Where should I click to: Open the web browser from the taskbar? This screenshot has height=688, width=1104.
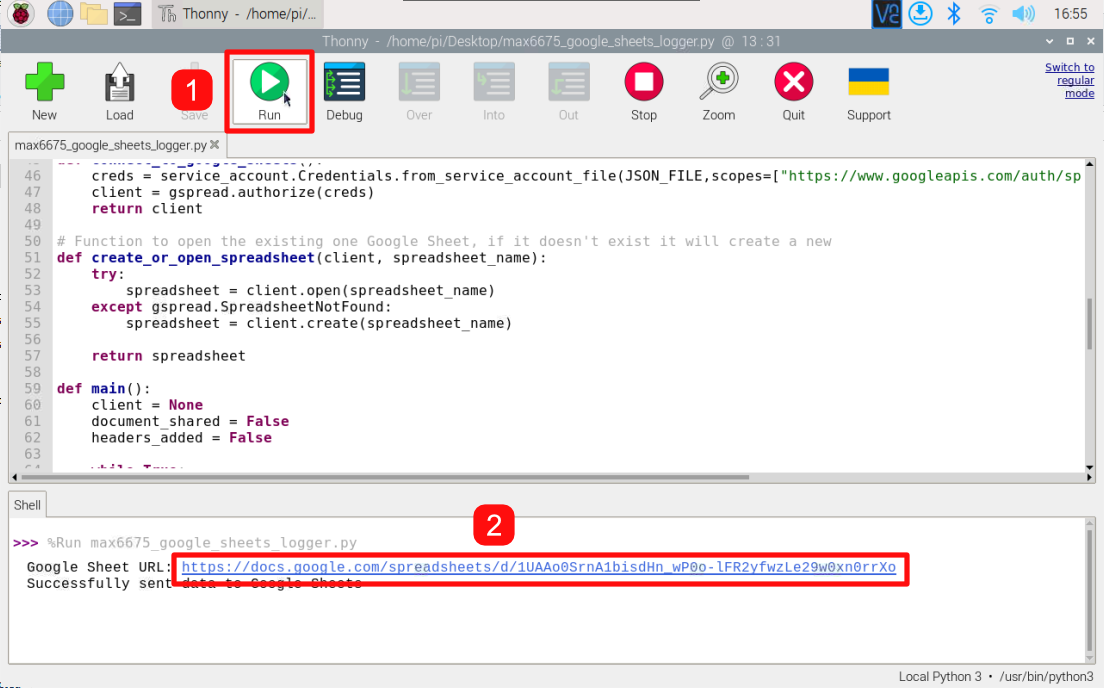pos(62,13)
